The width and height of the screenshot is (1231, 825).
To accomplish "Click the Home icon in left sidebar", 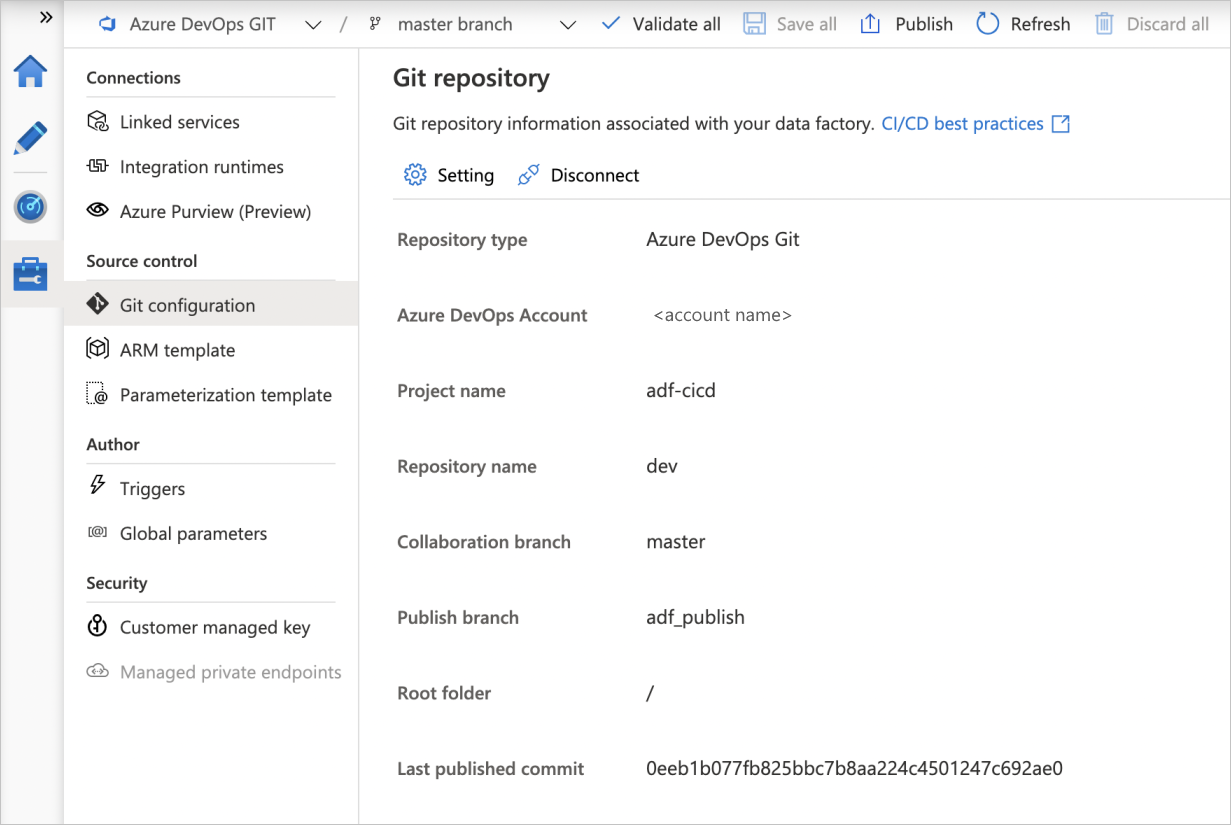I will click(x=30, y=72).
